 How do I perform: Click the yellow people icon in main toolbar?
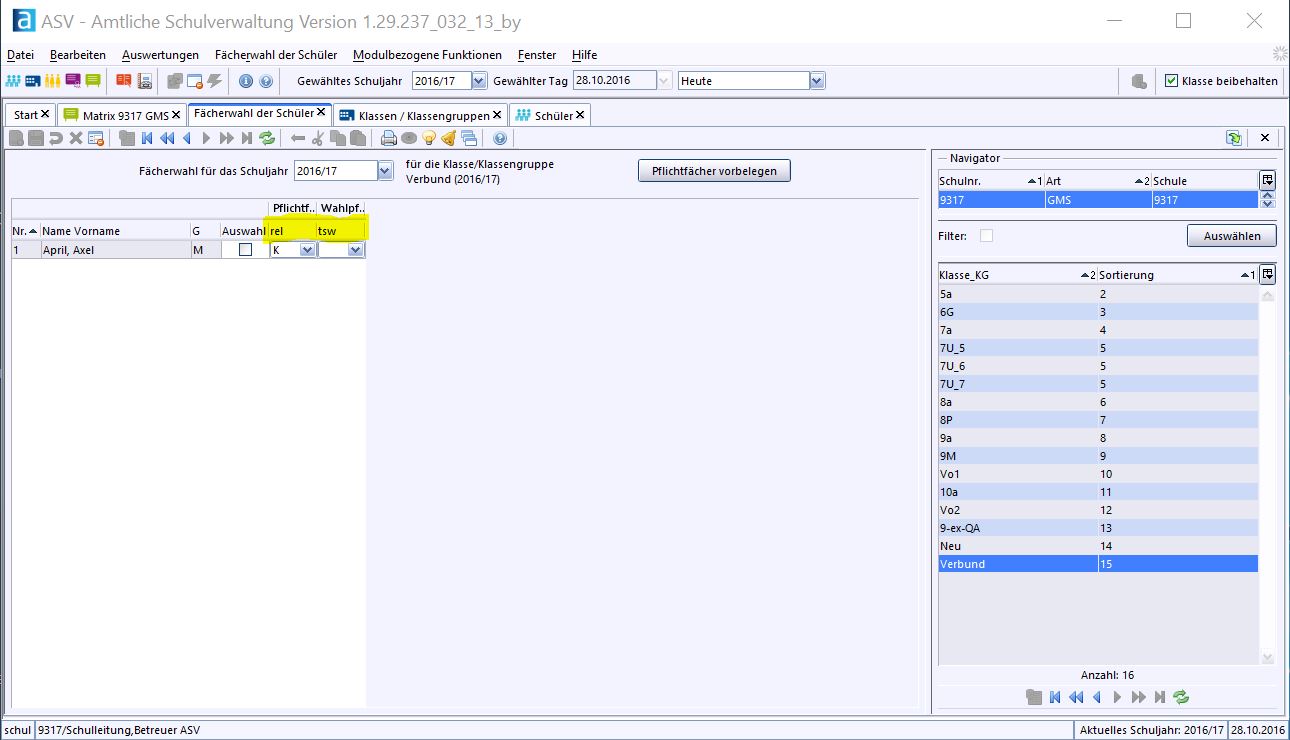53,81
